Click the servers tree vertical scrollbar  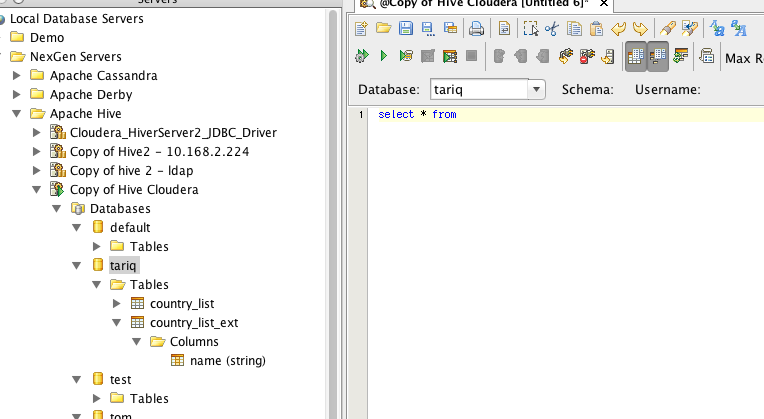point(333,214)
